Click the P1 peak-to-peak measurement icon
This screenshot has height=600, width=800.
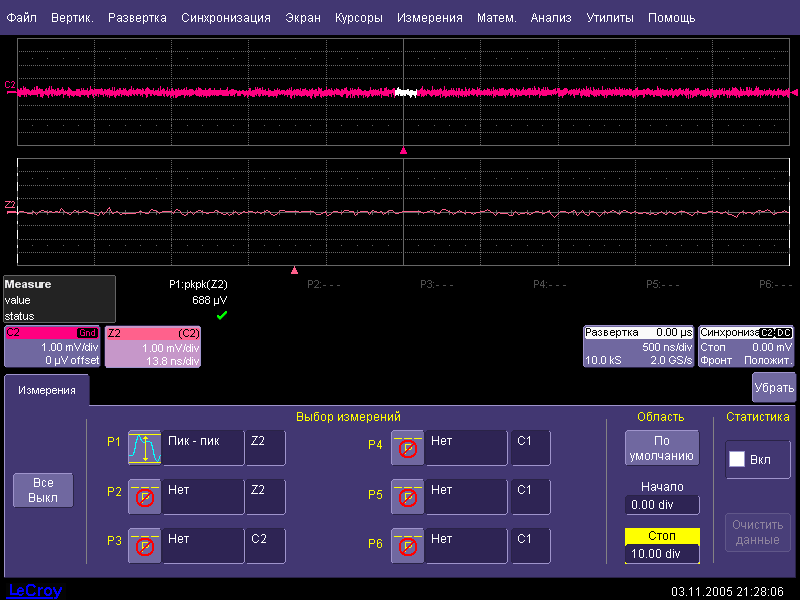tap(144, 448)
